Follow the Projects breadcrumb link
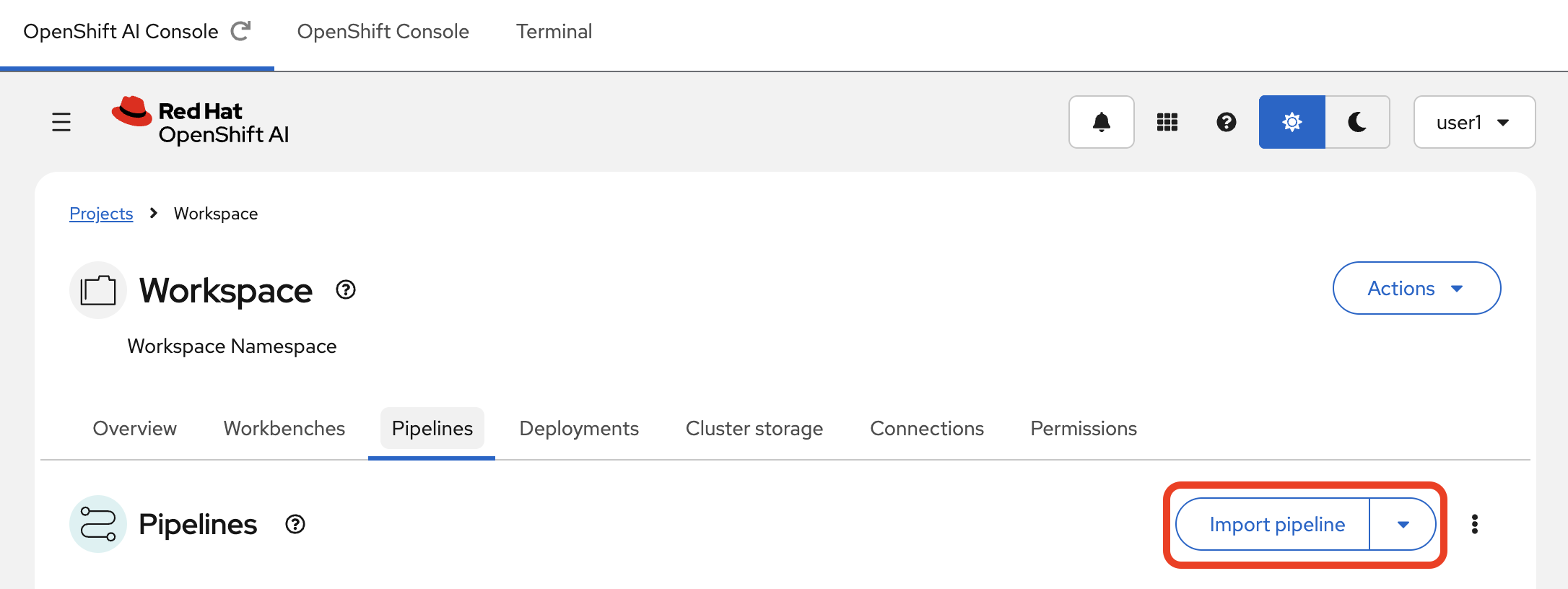The height and width of the screenshot is (589, 1568). (101, 213)
